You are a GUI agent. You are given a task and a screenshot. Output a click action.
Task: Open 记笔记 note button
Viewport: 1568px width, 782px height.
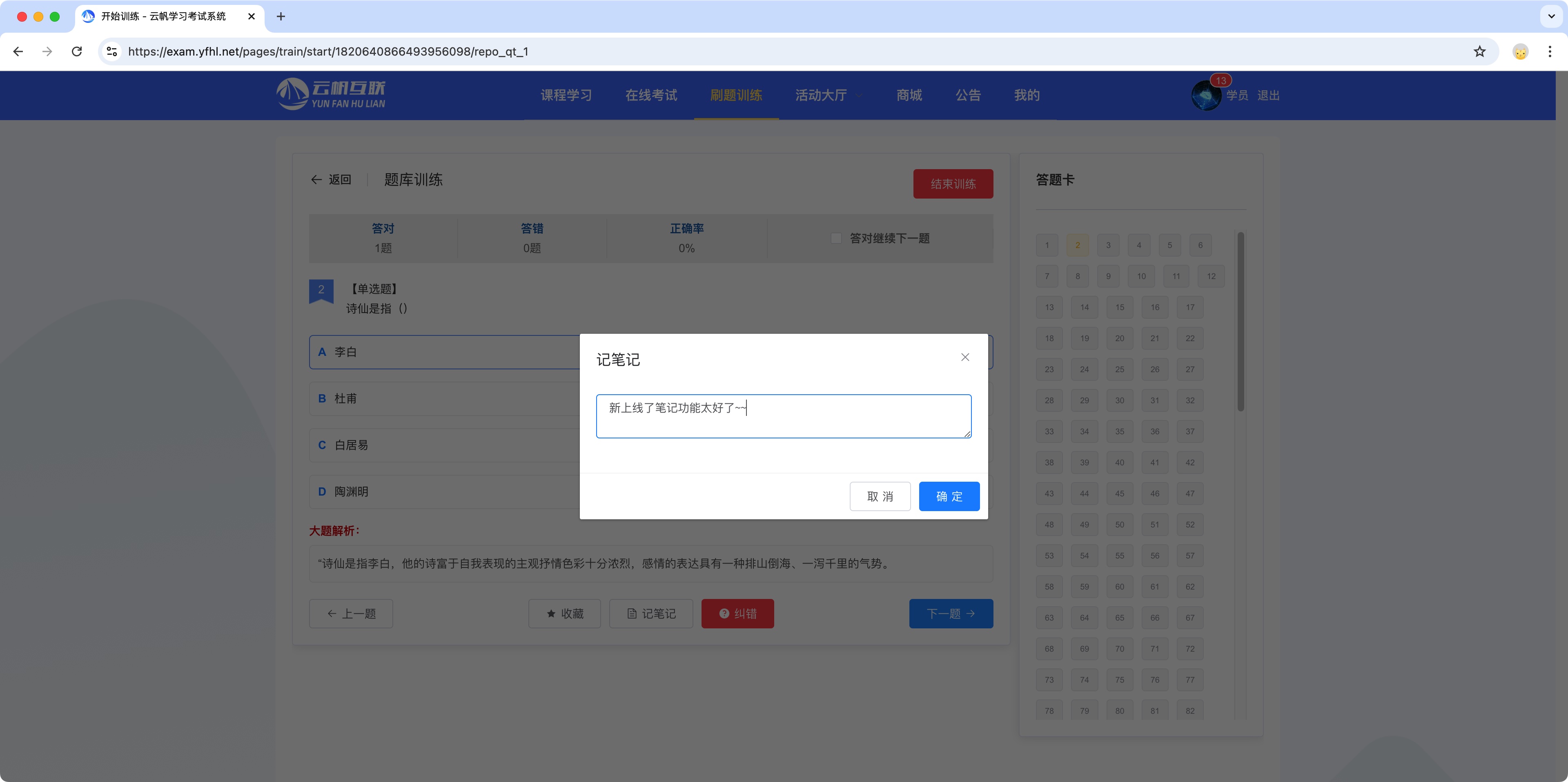[x=651, y=613]
